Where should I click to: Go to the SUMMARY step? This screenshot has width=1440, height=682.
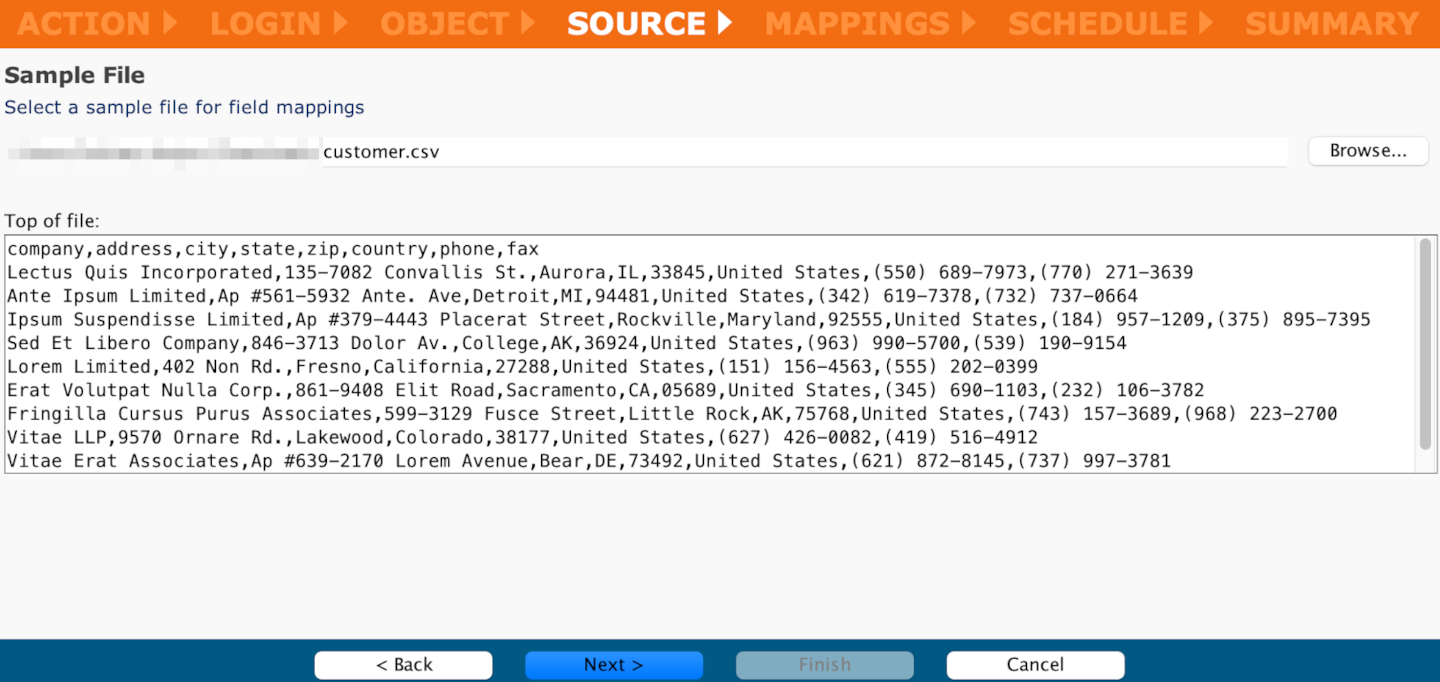coord(1332,24)
